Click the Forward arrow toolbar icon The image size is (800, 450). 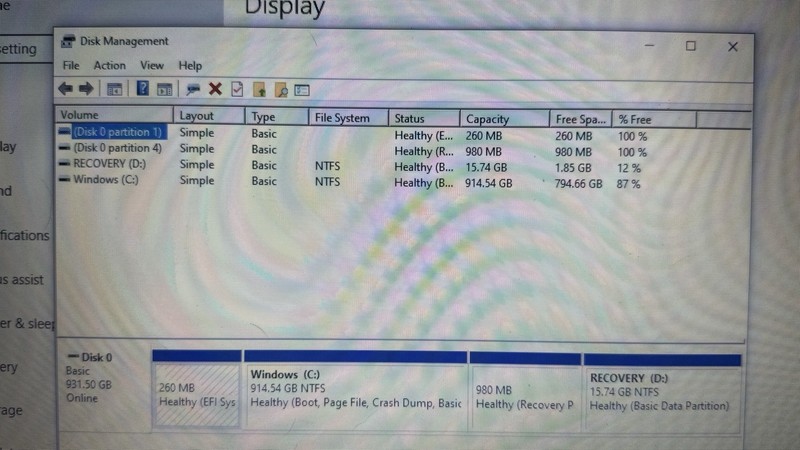click(86, 89)
